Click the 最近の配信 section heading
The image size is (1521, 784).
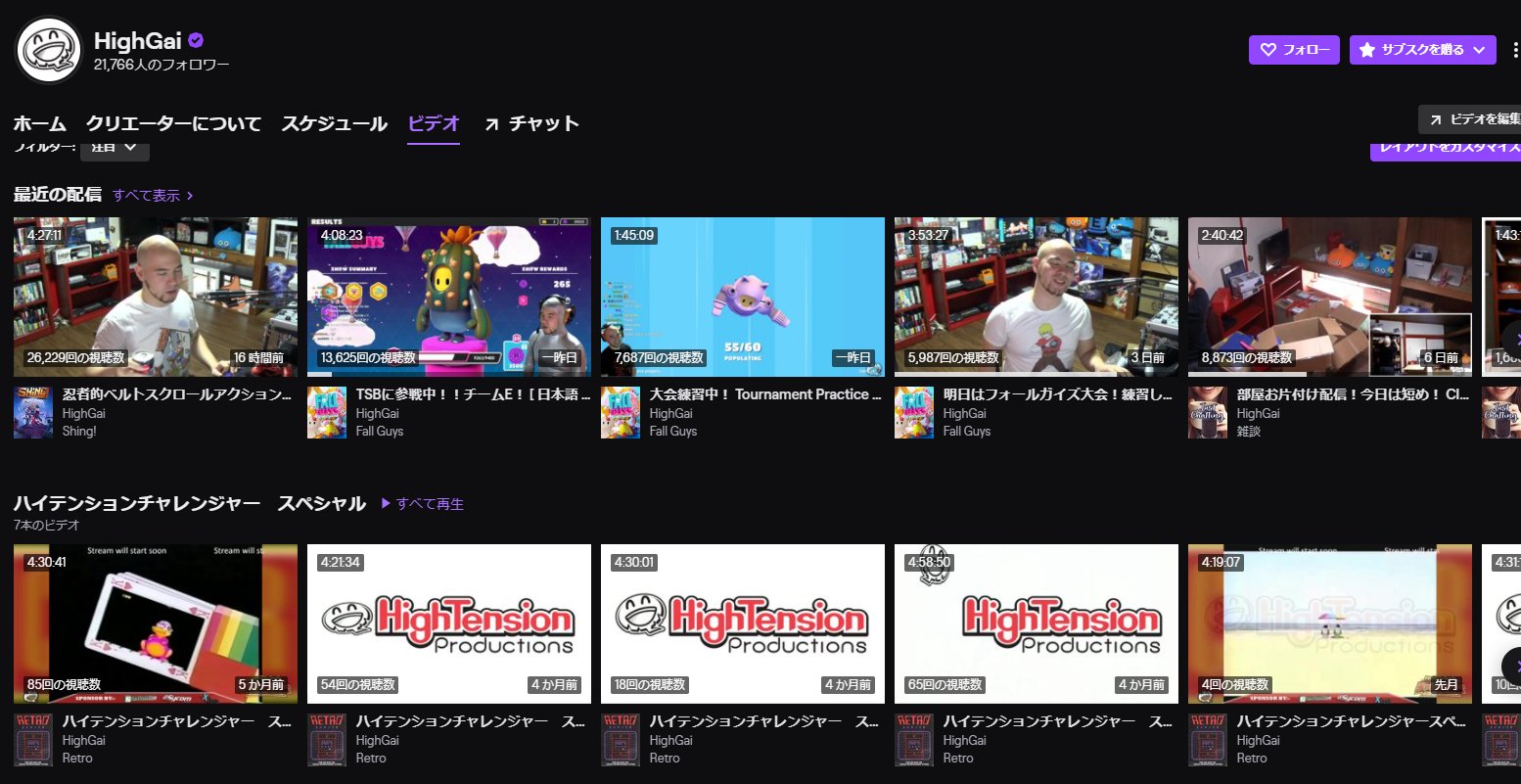pos(58,195)
